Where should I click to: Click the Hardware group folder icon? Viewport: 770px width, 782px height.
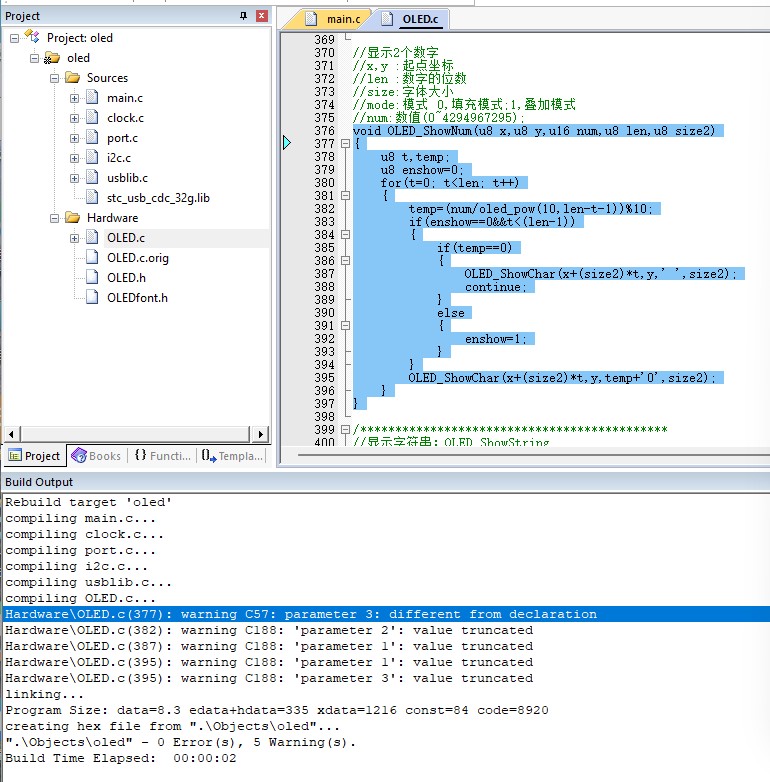(x=72, y=218)
